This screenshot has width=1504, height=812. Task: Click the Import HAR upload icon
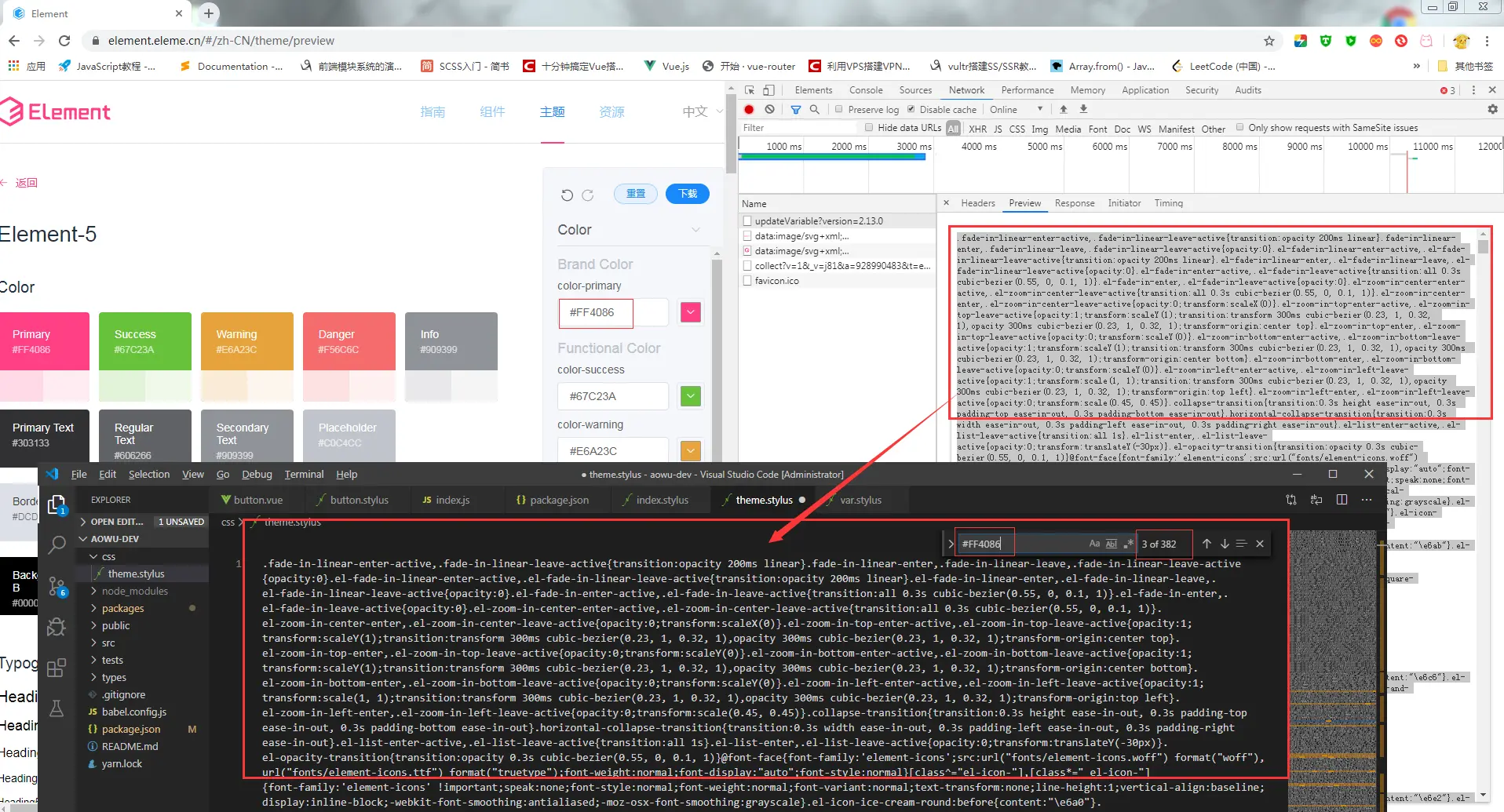click(1064, 109)
